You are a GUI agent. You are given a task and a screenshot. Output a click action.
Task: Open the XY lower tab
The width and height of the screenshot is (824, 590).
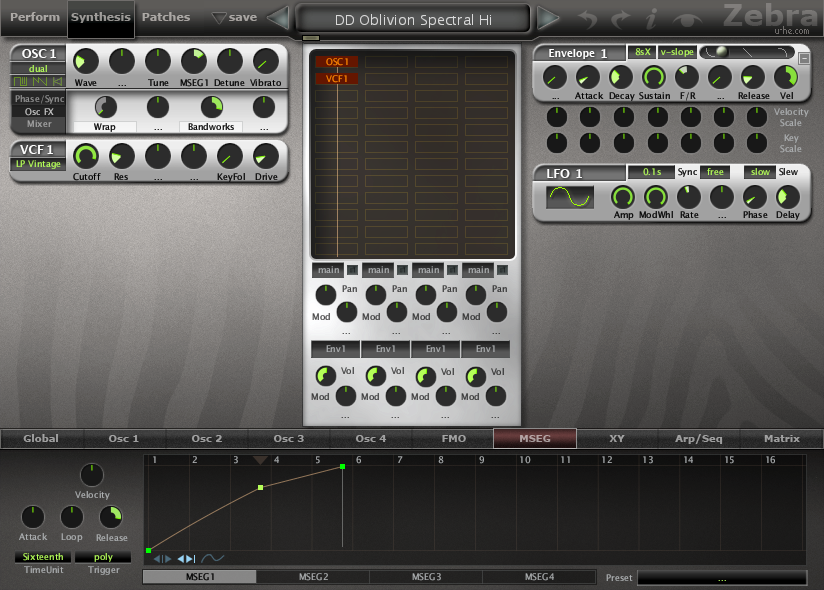pos(617,439)
